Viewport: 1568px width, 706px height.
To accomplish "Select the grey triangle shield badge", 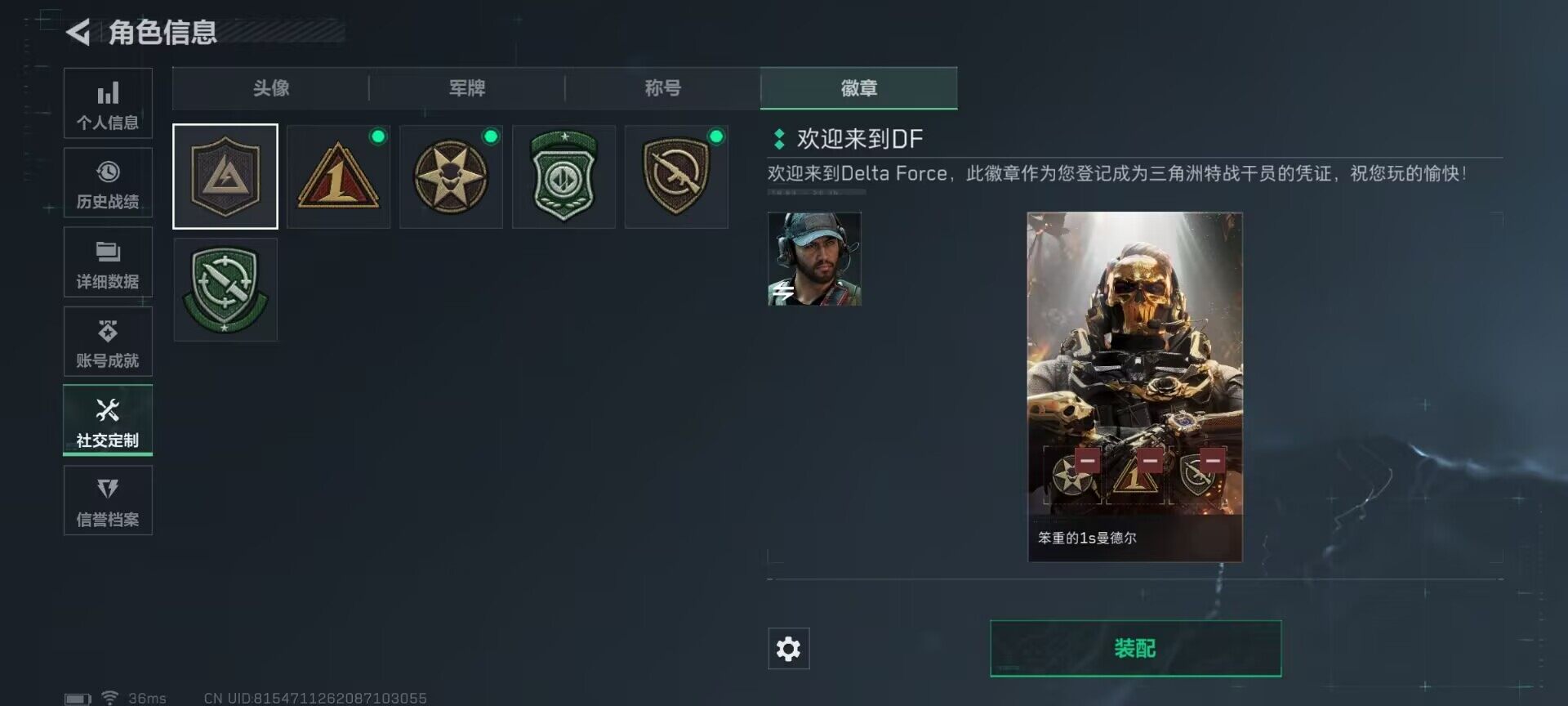I will pyautogui.click(x=225, y=176).
